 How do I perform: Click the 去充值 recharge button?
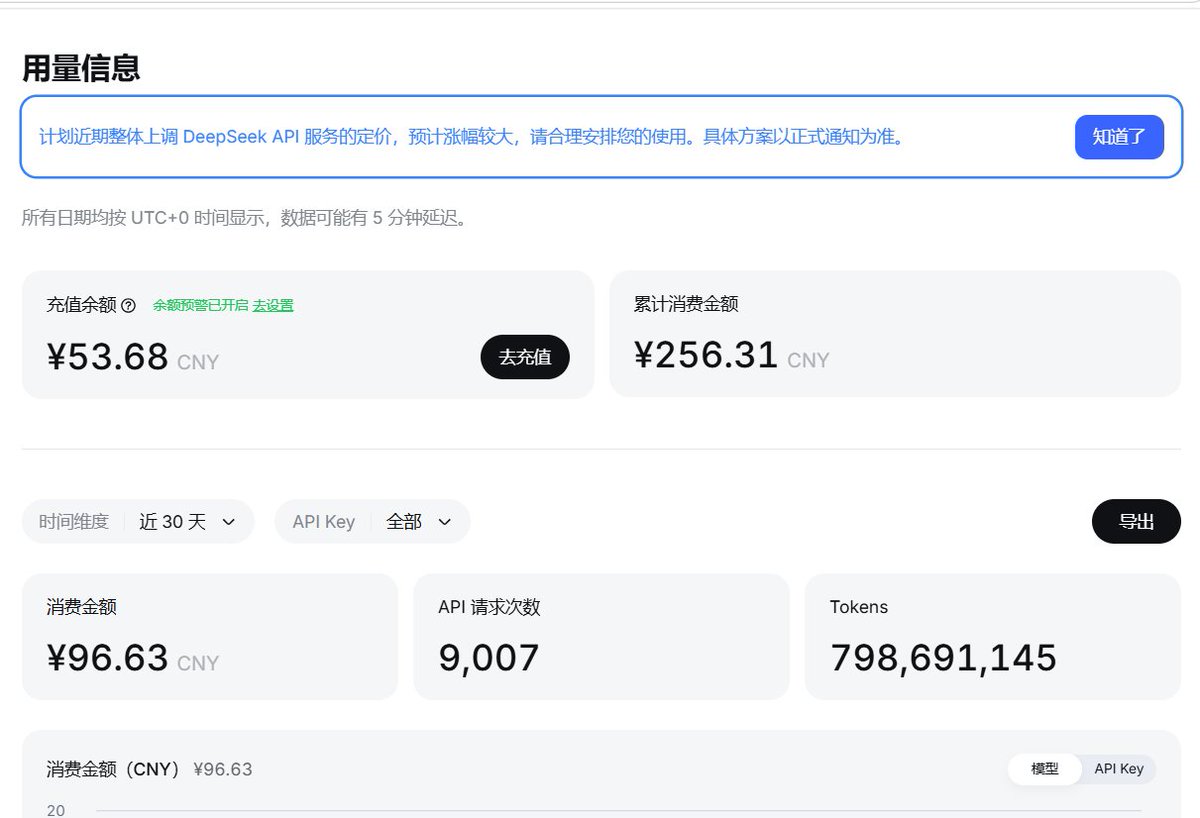pyautogui.click(x=525, y=357)
